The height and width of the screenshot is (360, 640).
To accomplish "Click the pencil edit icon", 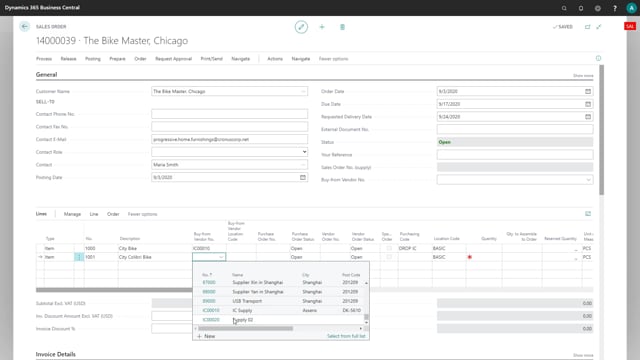I will tap(301, 27).
